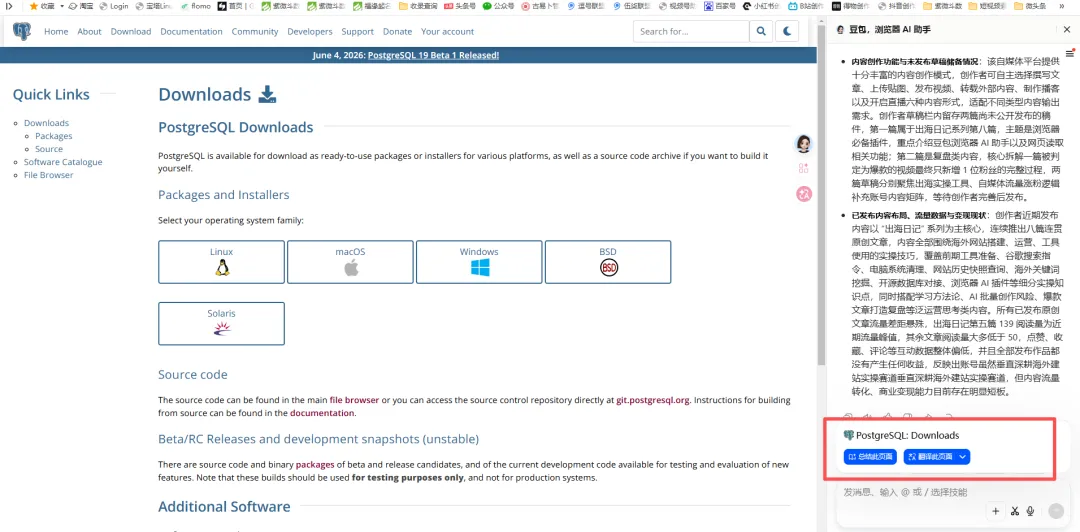This screenshot has height=532, width=1080.
Task: Click the BSD logo icon
Action: coord(608,267)
